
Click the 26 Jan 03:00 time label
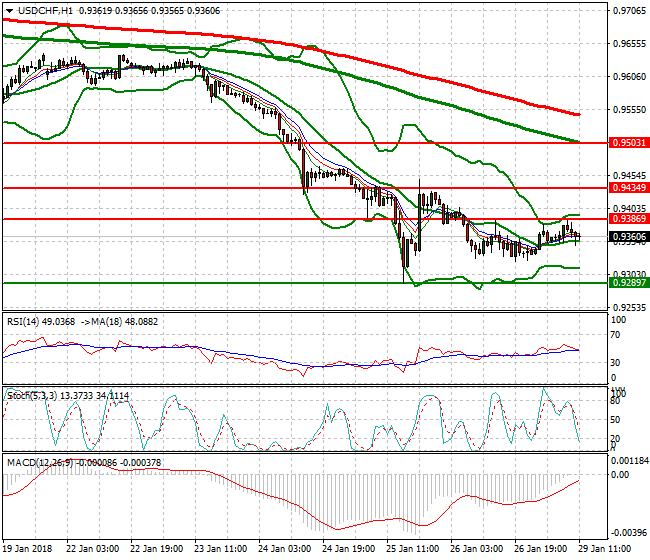click(476, 549)
